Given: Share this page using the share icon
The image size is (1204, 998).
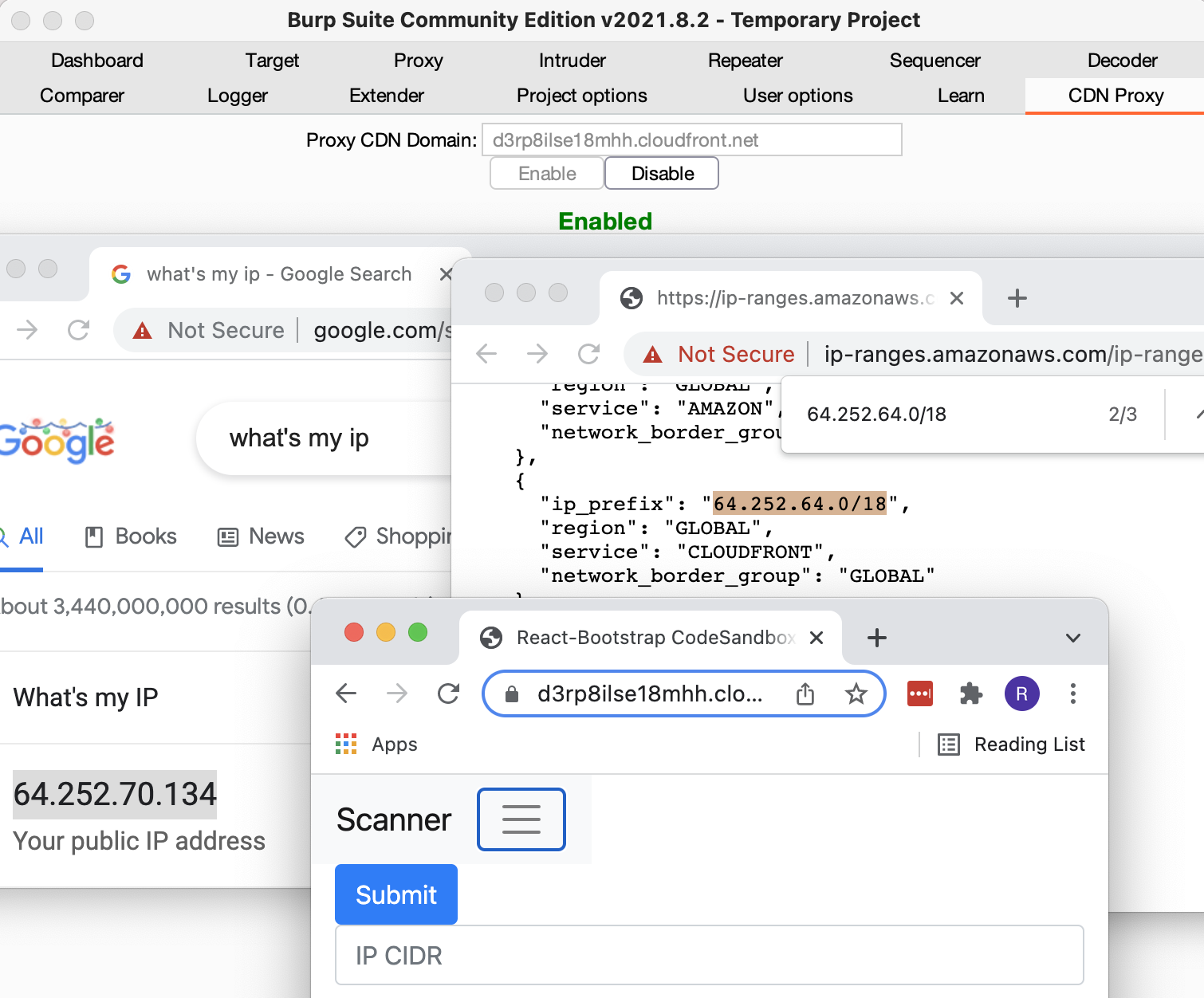Looking at the screenshot, I should click(805, 693).
